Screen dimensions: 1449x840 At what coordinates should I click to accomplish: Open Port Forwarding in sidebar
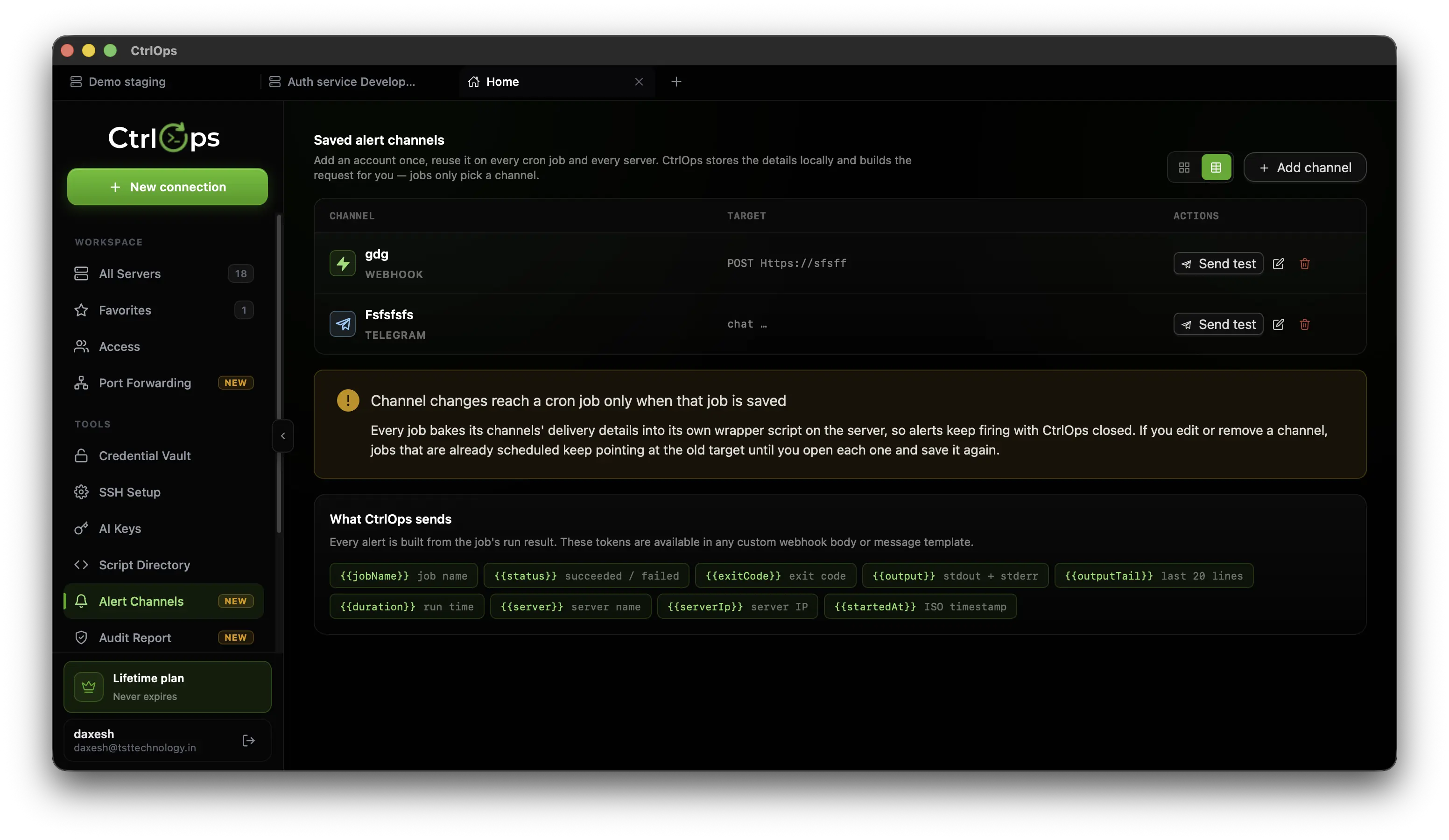pos(164,383)
